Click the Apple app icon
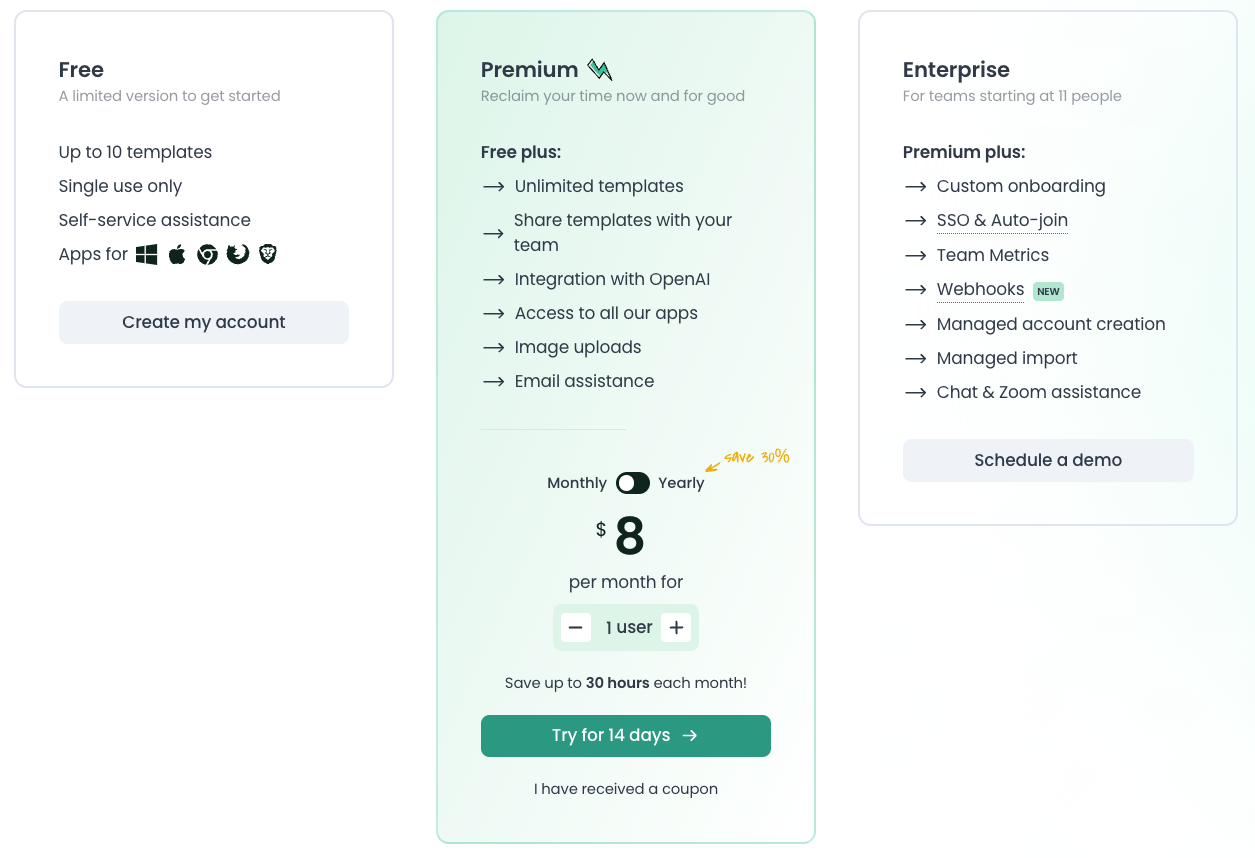The image size is (1255, 858). click(177, 255)
